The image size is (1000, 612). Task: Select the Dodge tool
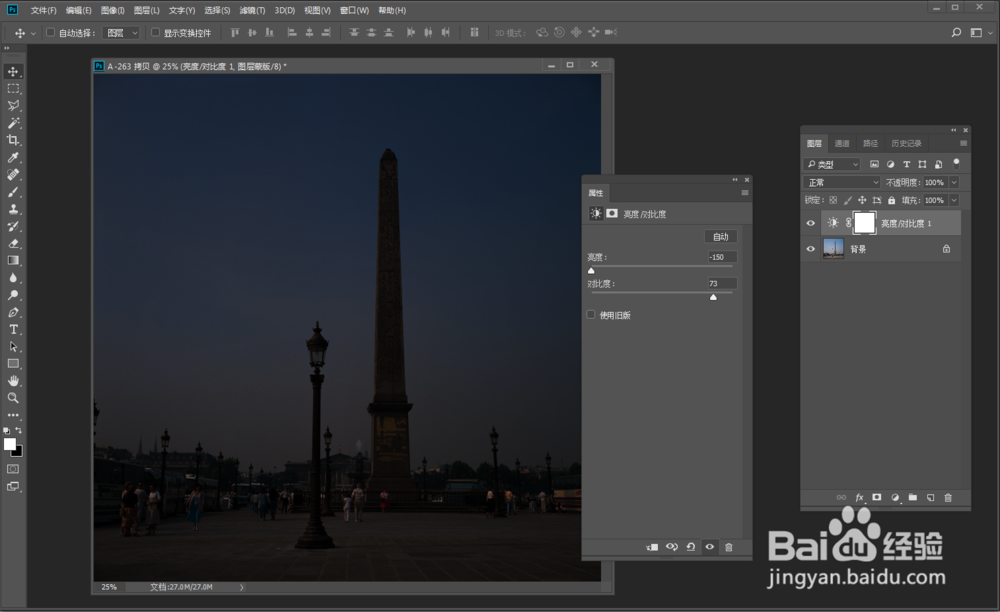coord(13,295)
